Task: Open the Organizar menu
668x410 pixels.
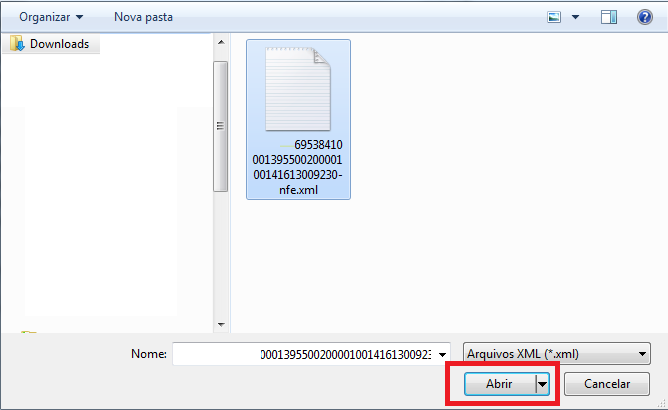Action: tap(51, 17)
